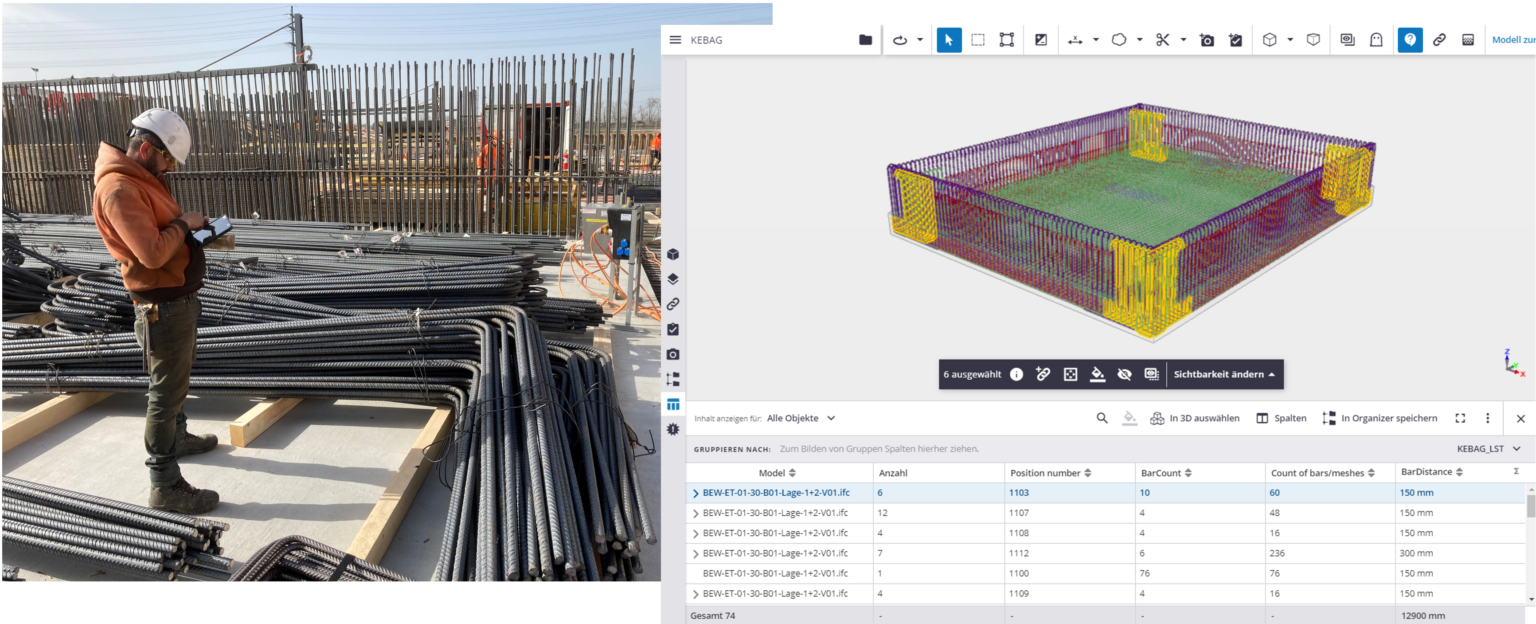This screenshot has width=1536, height=624.
Task: Click In 3D auswählen button
Action: pyautogui.click(x=1194, y=418)
